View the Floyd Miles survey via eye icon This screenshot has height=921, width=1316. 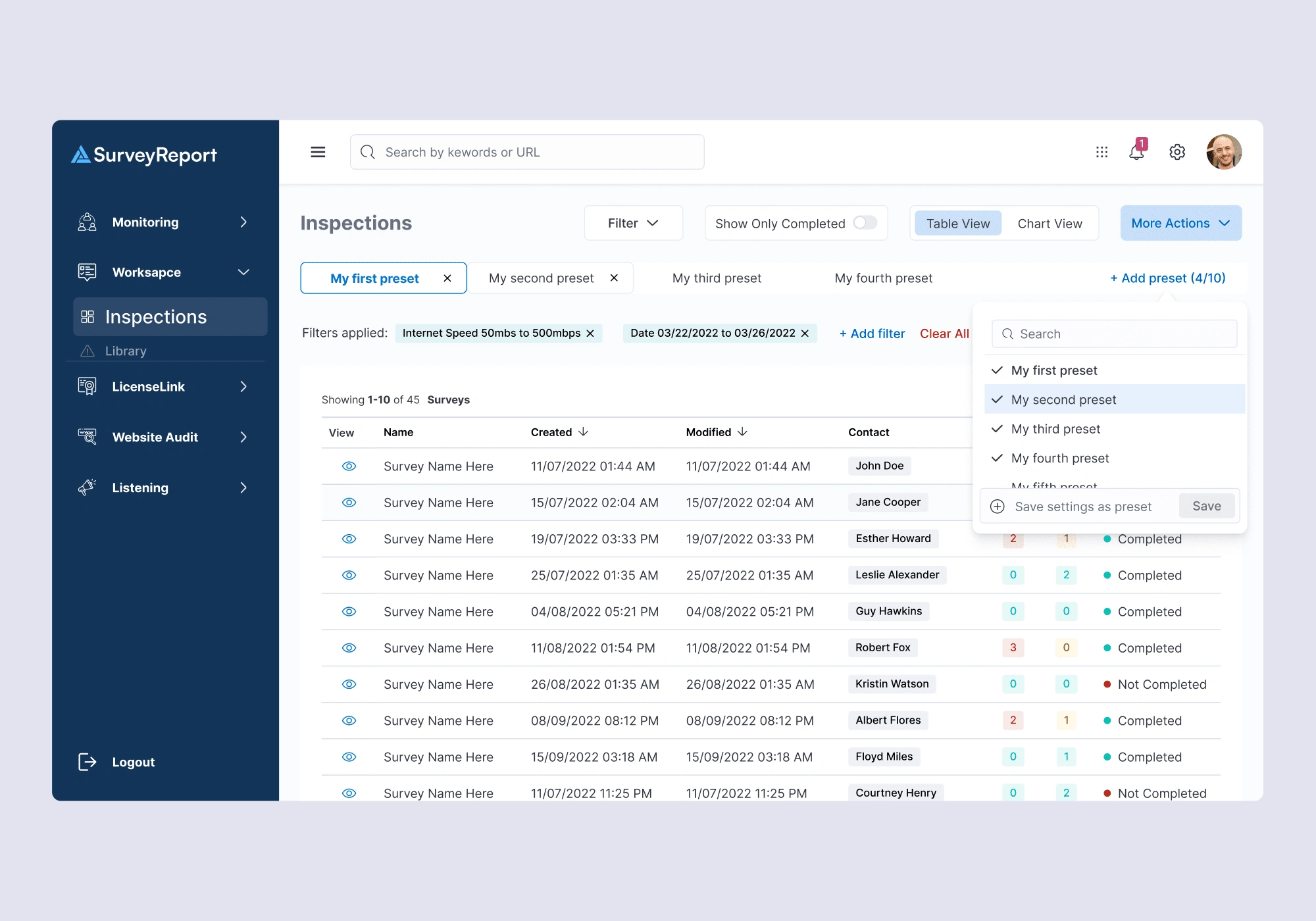349,757
